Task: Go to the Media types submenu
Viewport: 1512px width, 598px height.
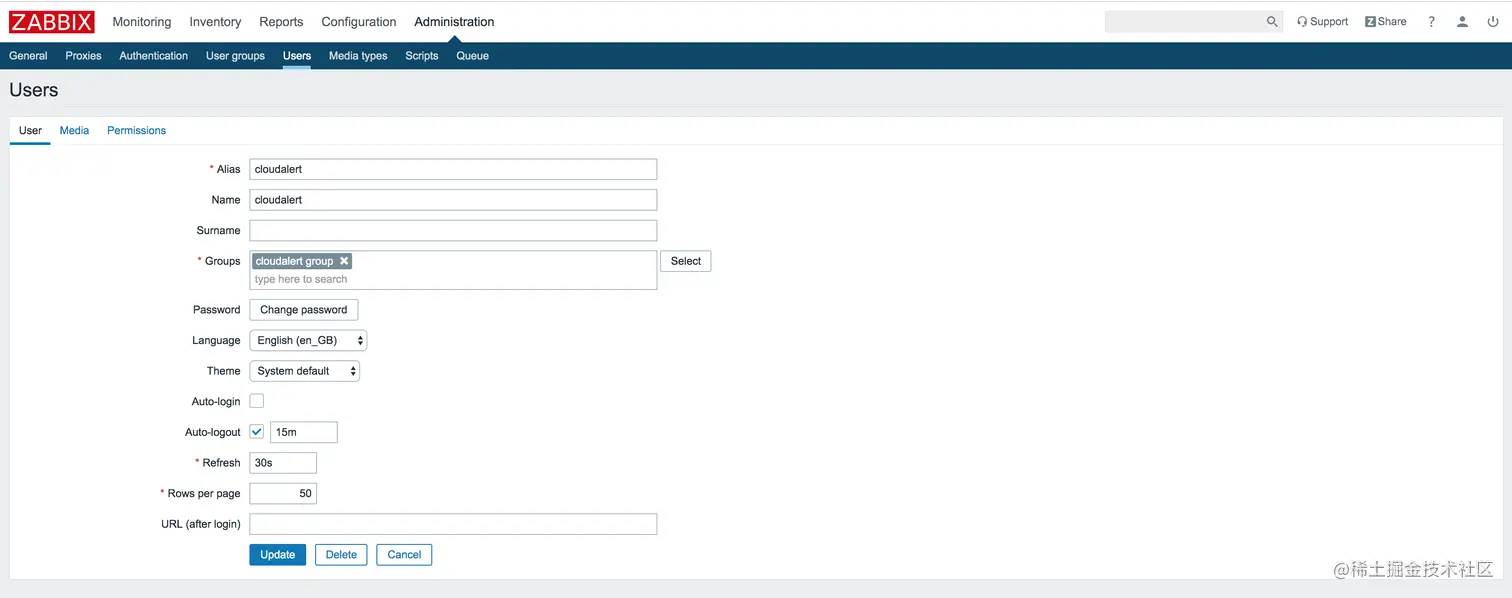Action: coord(358,56)
